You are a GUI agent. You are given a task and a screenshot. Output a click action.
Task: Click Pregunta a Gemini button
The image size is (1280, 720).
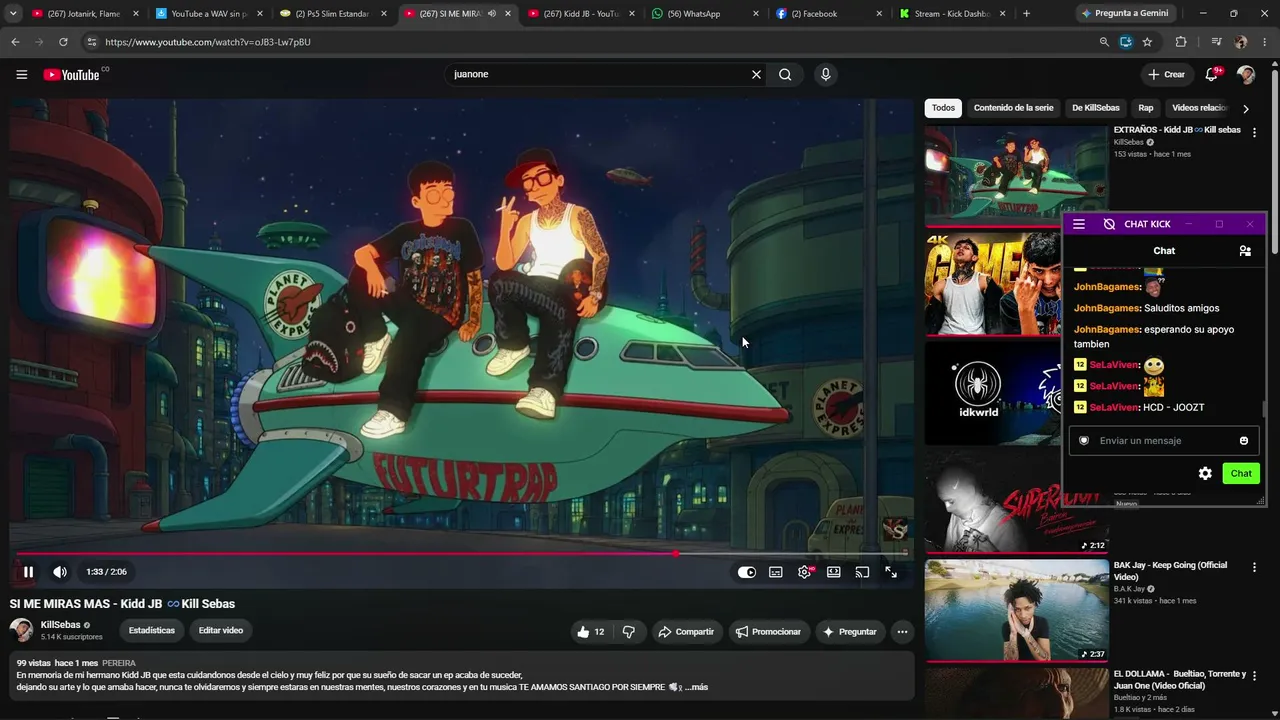(x=1125, y=14)
